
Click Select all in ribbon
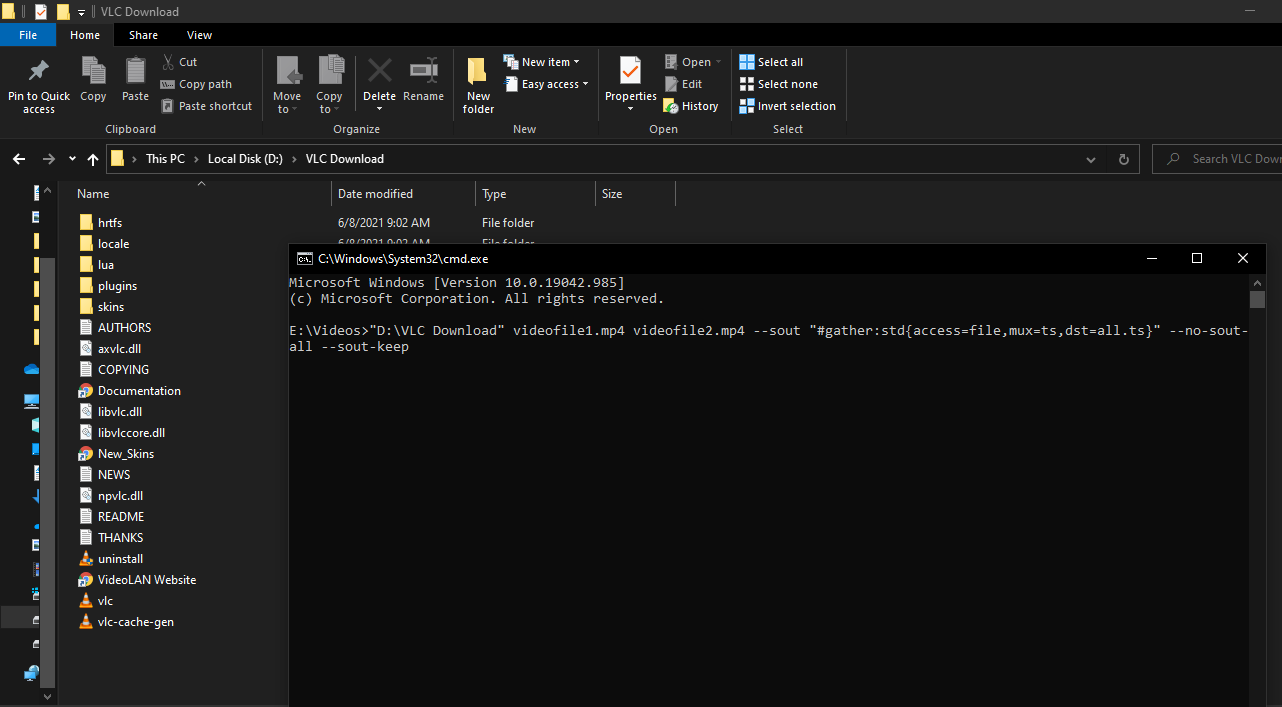[x=771, y=62]
